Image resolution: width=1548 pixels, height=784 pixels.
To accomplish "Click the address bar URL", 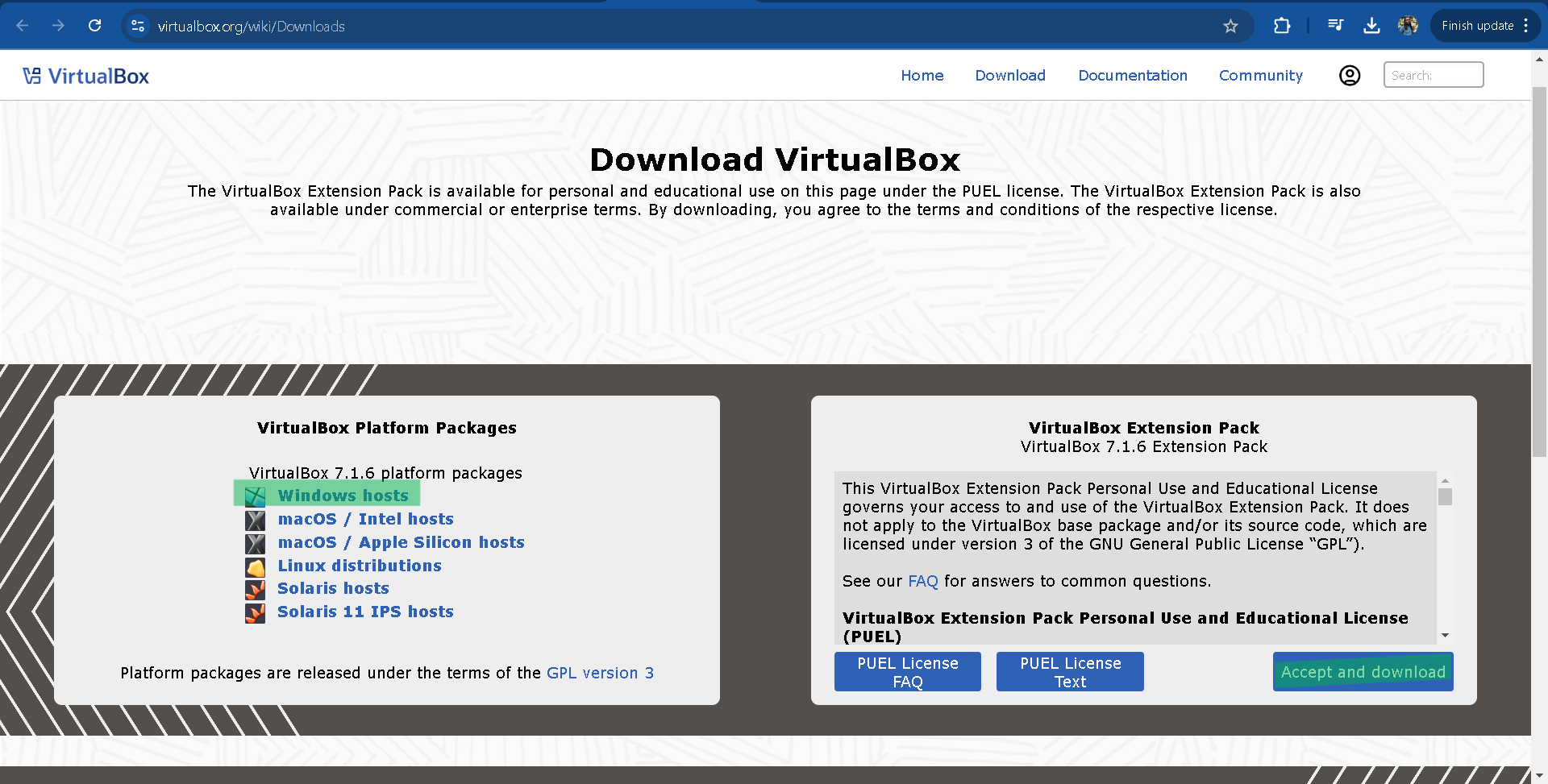I will click(252, 27).
